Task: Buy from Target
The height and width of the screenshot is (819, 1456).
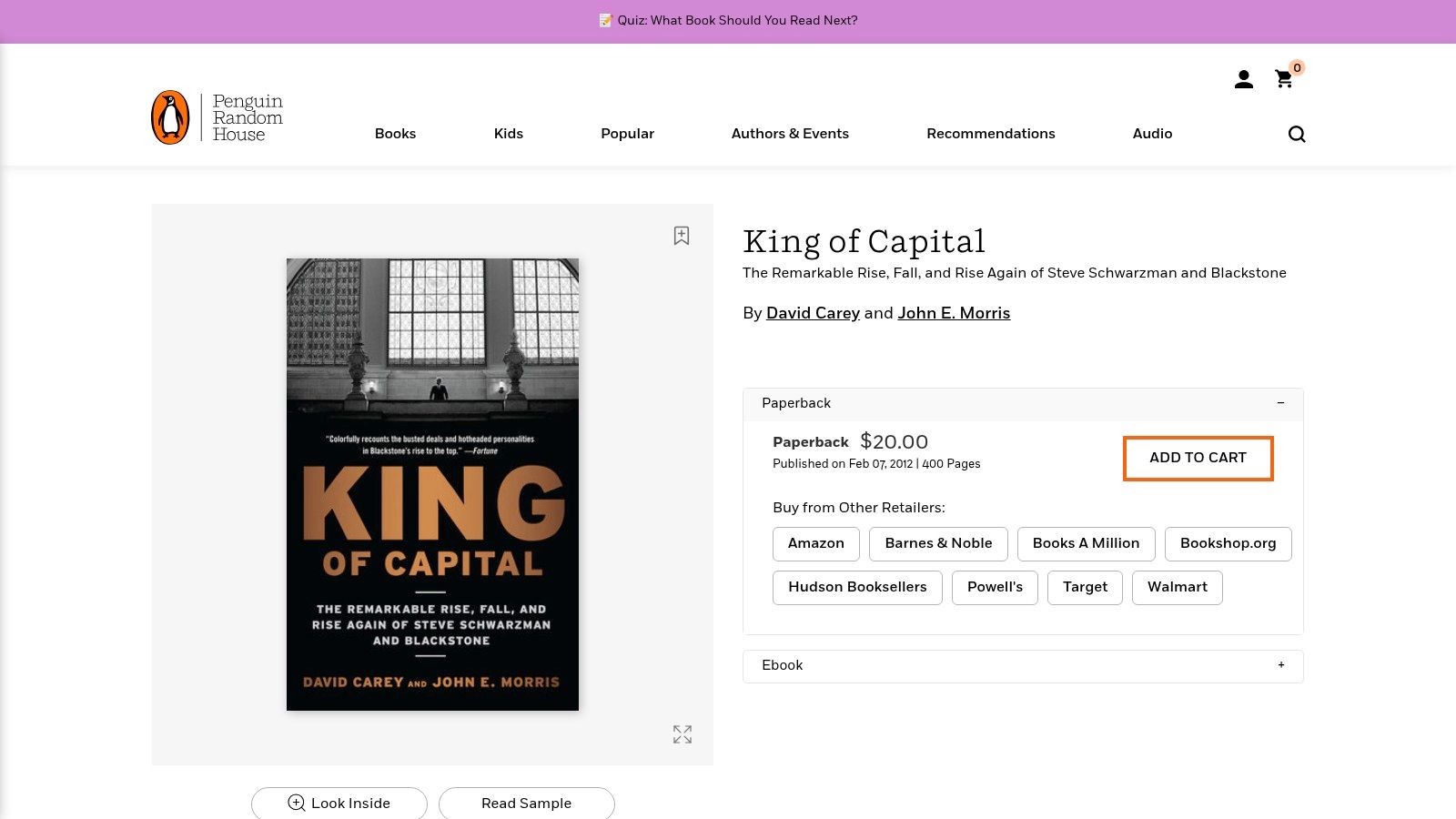Action: pos(1085,587)
